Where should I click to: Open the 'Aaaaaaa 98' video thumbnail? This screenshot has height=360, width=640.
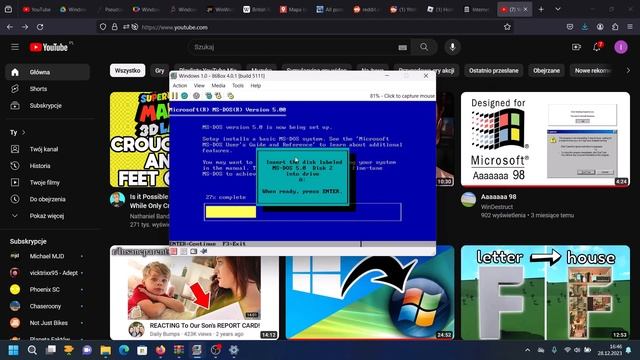[545, 139]
